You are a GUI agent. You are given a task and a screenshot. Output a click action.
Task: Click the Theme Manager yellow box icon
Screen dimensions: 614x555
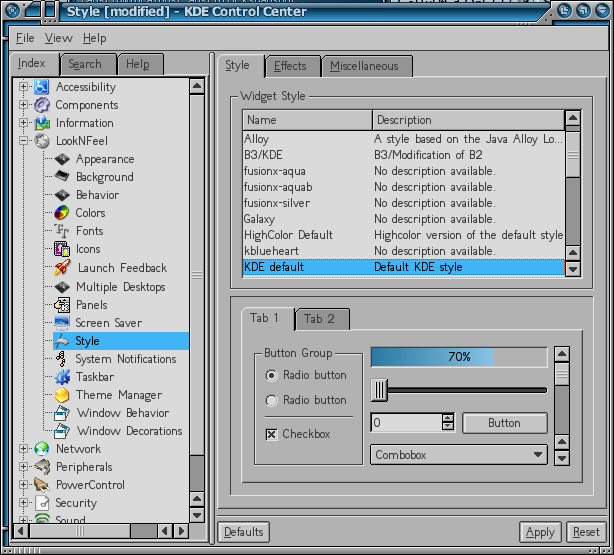click(62, 395)
